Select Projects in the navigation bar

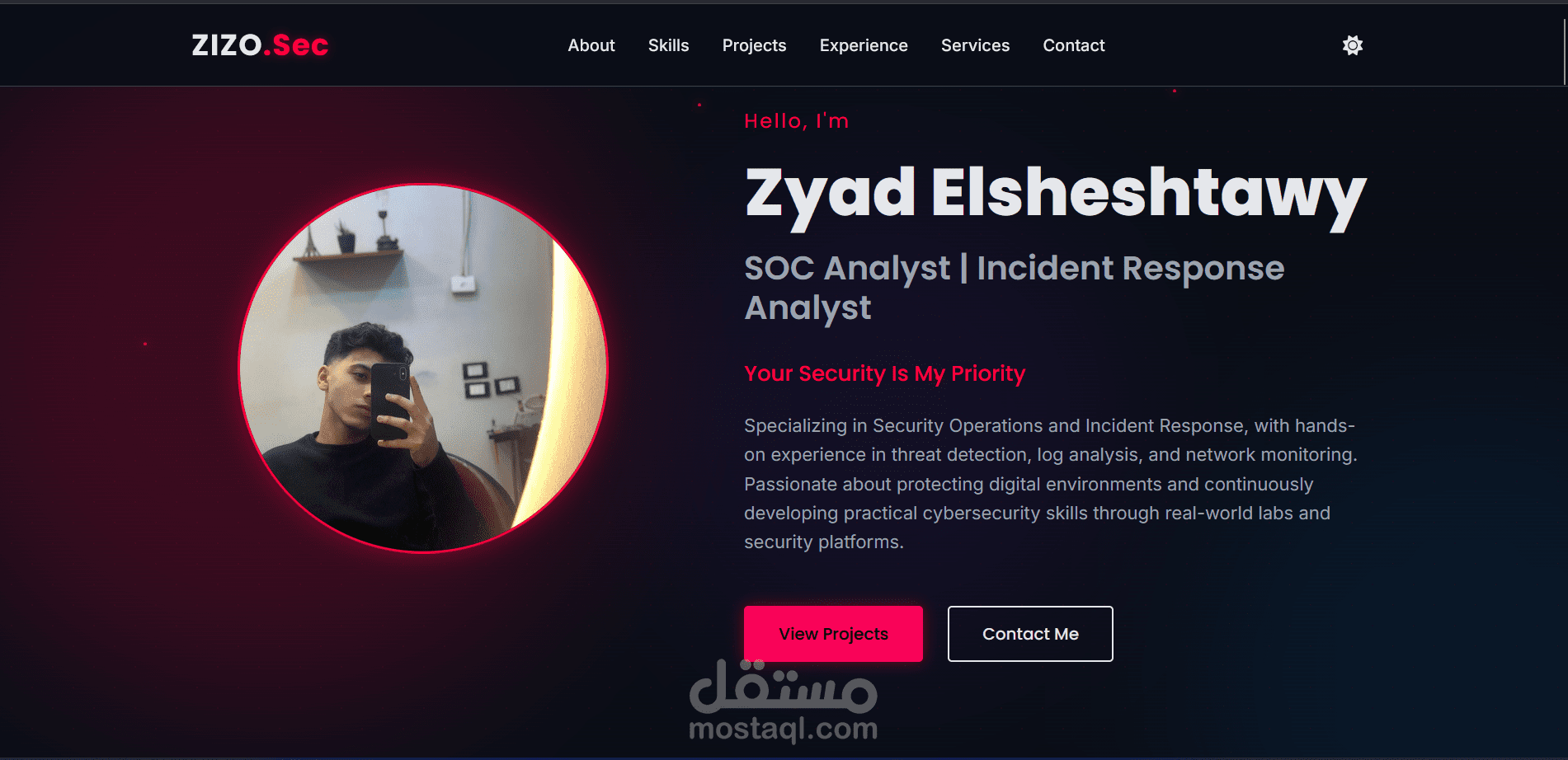pos(754,45)
